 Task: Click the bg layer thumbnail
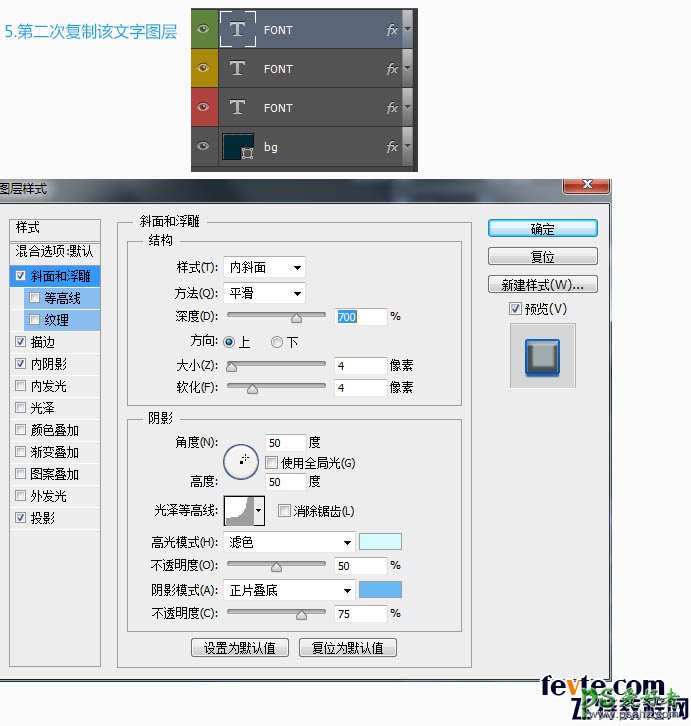(238, 147)
